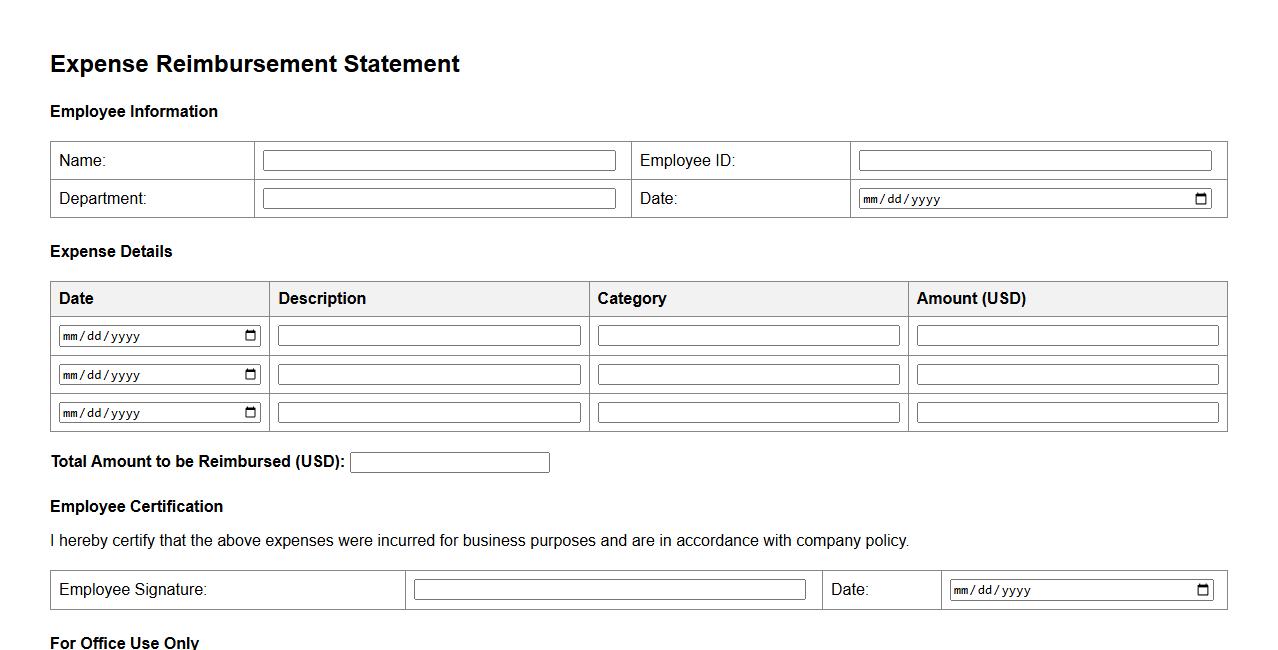Click first row Description field
1278x650 pixels.
click(429, 336)
